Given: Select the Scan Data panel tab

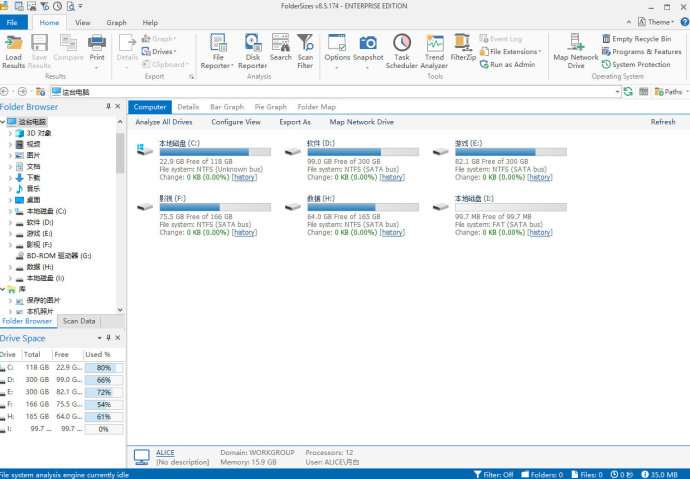Looking at the screenshot, I should click(79, 321).
